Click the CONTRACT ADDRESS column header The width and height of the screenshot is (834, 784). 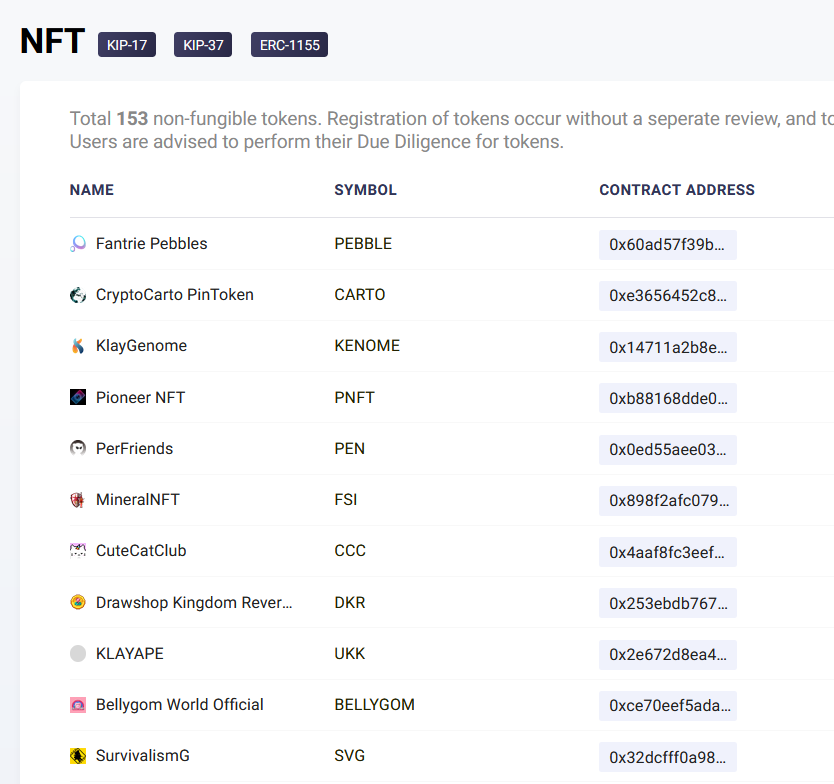(x=677, y=190)
